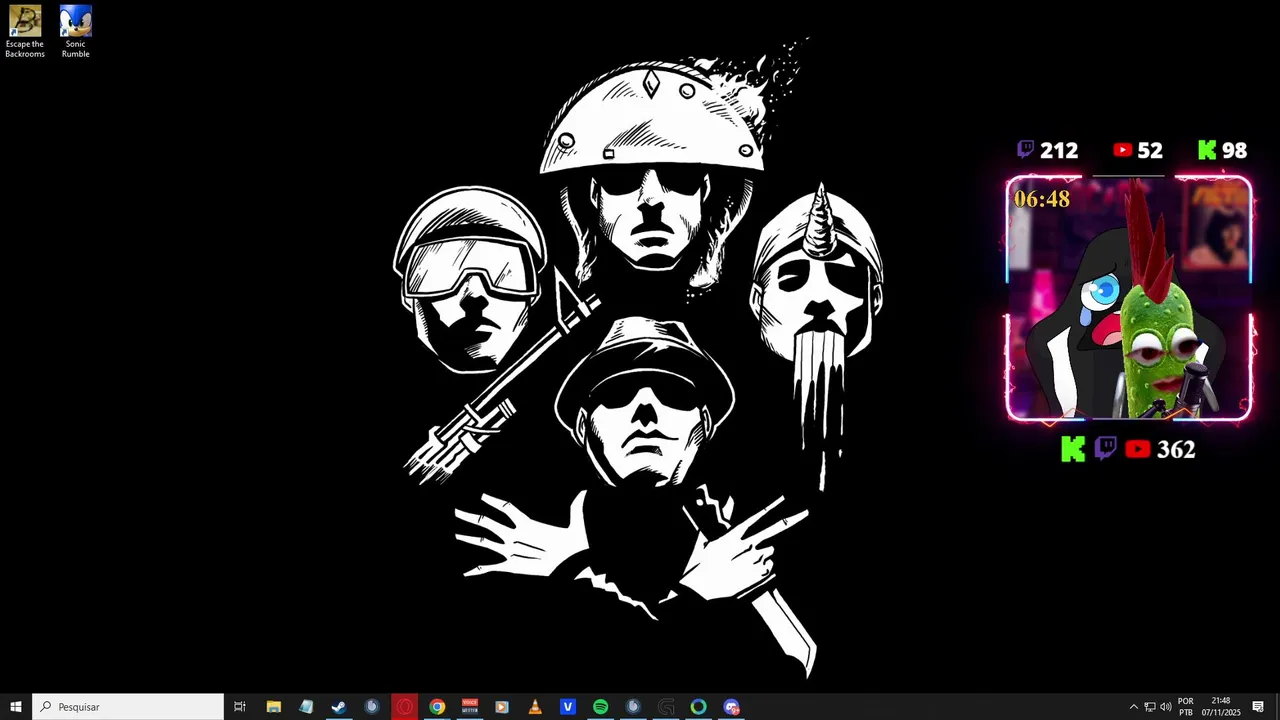This screenshot has width=1280, height=720.
Task: Open the Action Center notifications icon
Action: (x=1258, y=707)
